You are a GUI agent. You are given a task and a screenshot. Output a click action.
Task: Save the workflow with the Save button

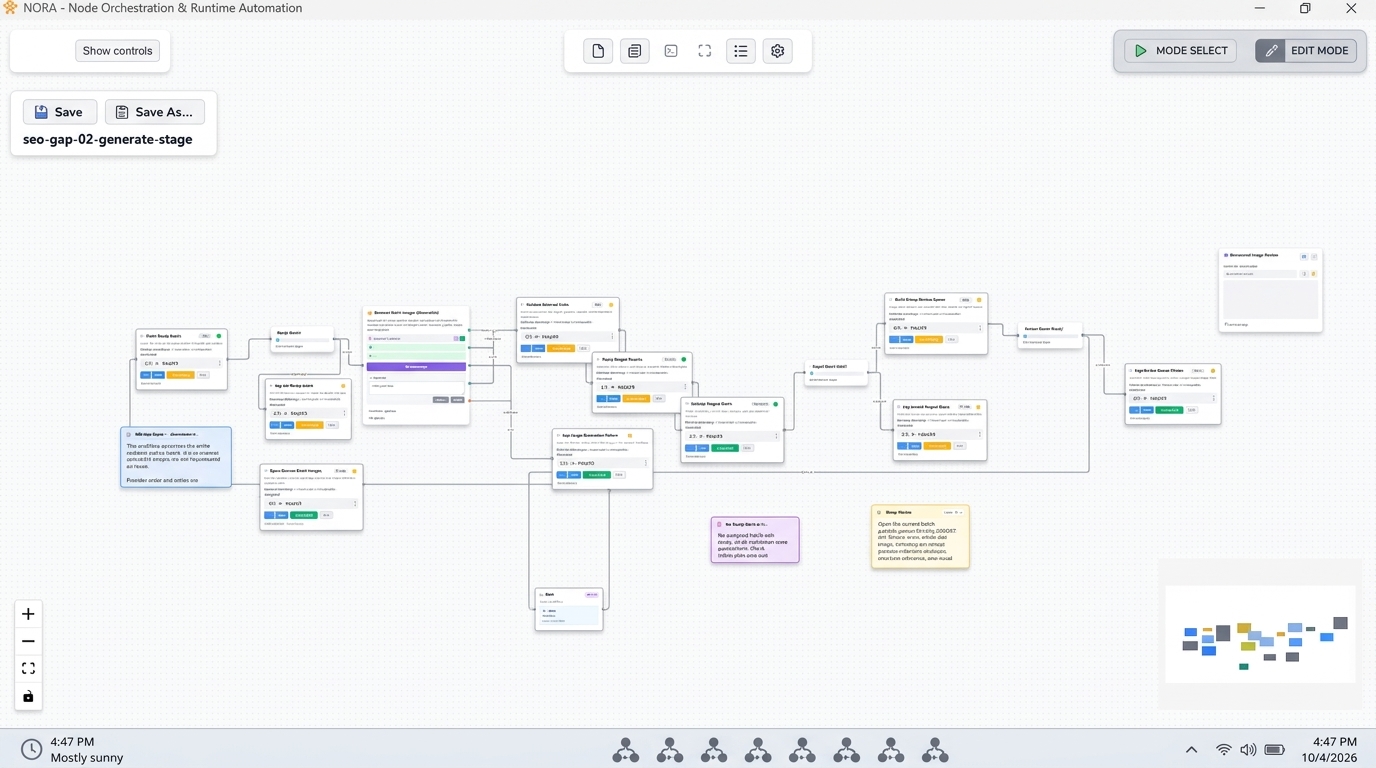(x=60, y=112)
